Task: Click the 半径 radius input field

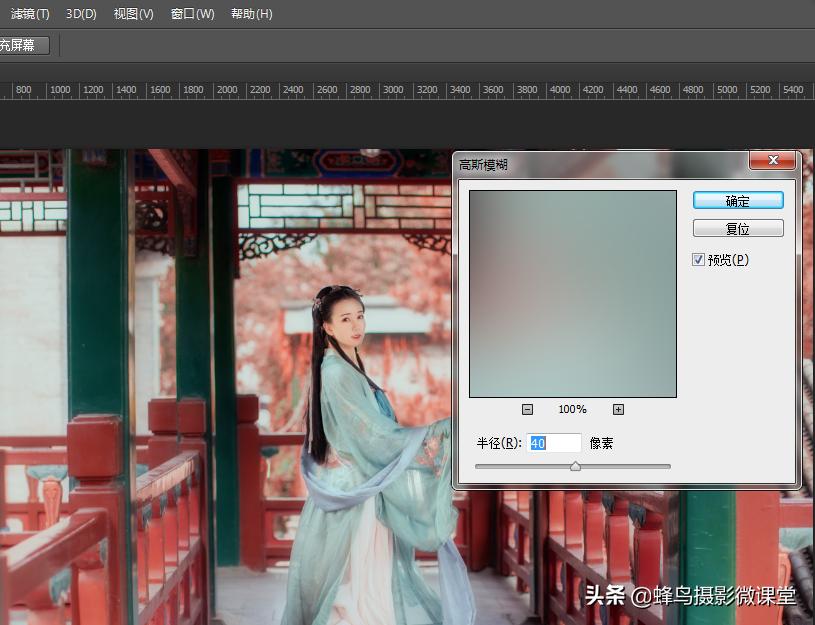Action: (554, 443)
